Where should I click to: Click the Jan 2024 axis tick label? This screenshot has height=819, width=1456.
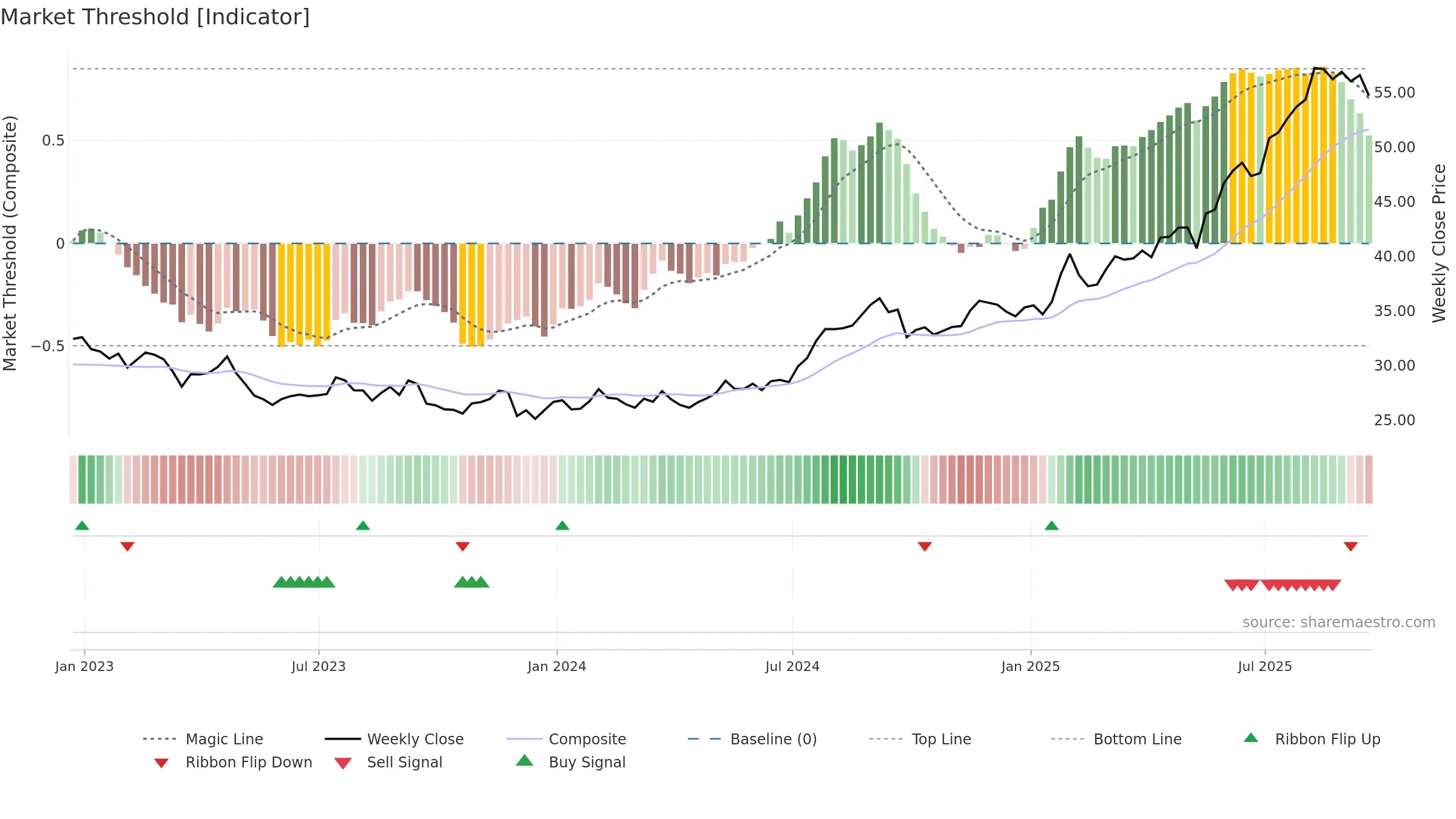tap(557, 666)
